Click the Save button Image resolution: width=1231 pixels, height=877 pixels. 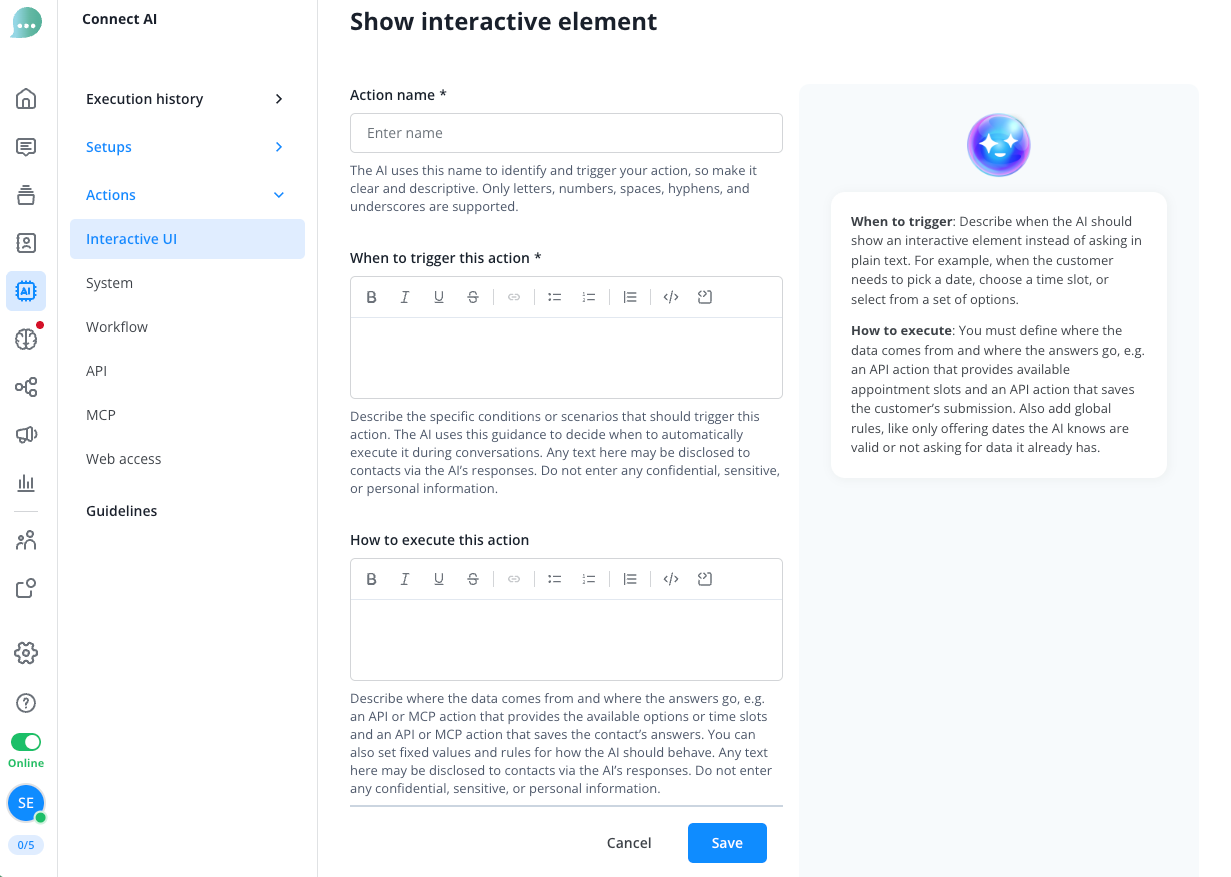click(727, 843)
